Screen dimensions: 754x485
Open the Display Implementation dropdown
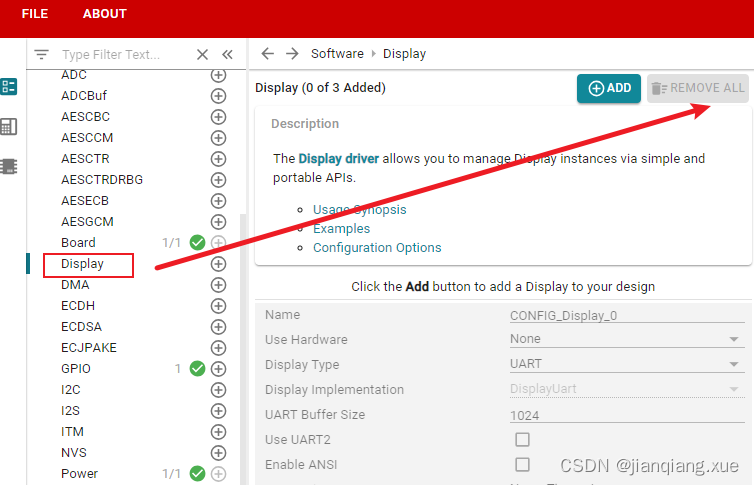click(627, 389)
